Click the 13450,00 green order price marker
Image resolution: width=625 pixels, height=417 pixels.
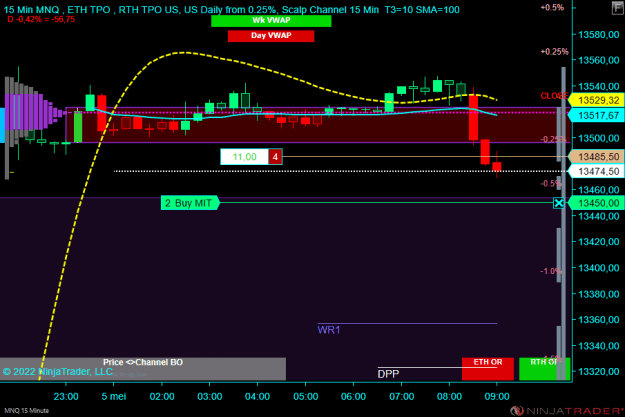click(596, 203)
